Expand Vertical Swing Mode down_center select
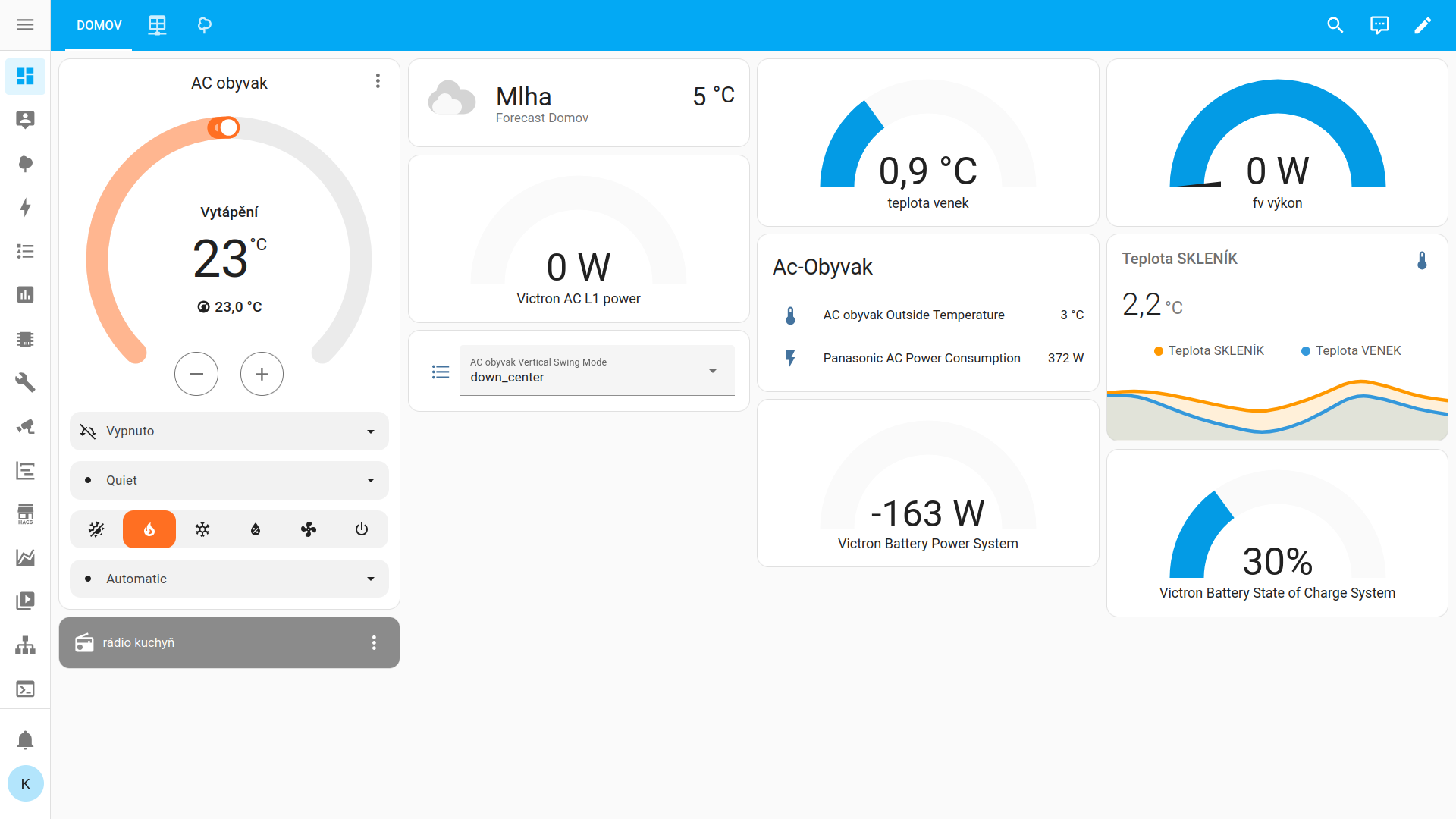 [x=596, y=371]
